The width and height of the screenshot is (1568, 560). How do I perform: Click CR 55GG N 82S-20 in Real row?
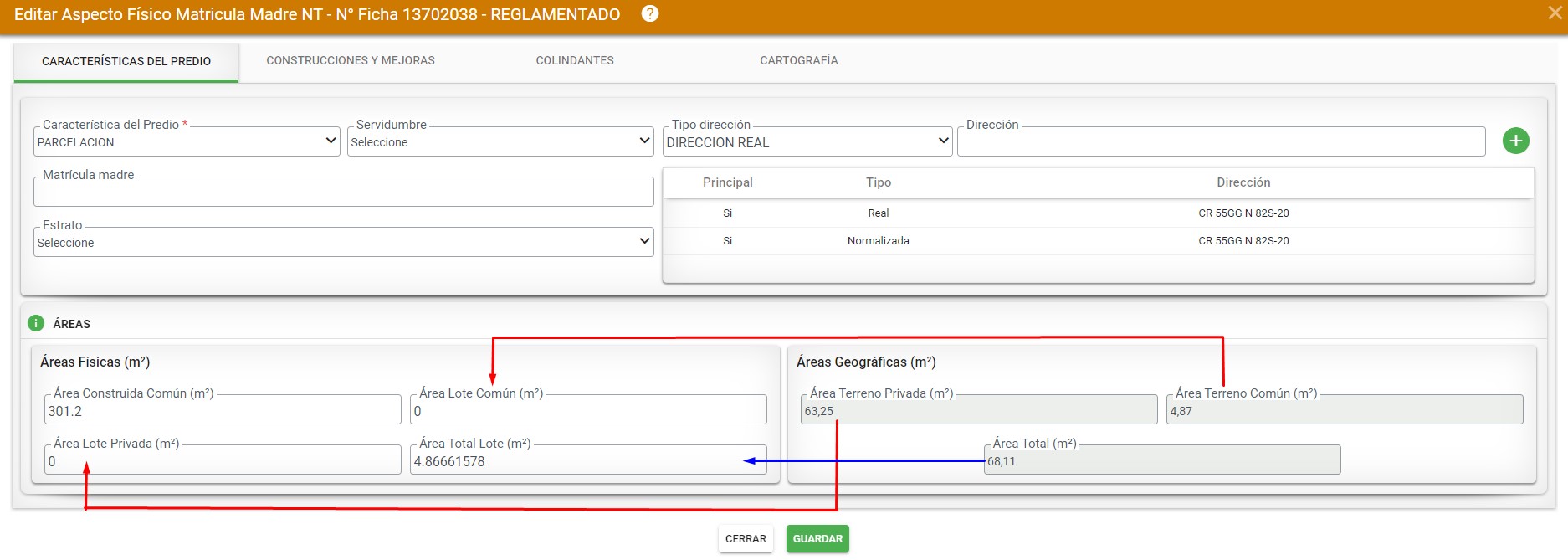pos(1243,213)
